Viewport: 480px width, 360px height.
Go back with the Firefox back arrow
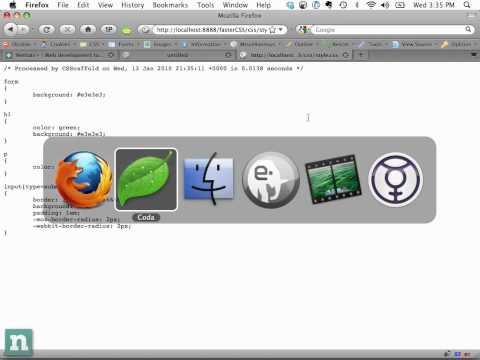click(11, 29)
